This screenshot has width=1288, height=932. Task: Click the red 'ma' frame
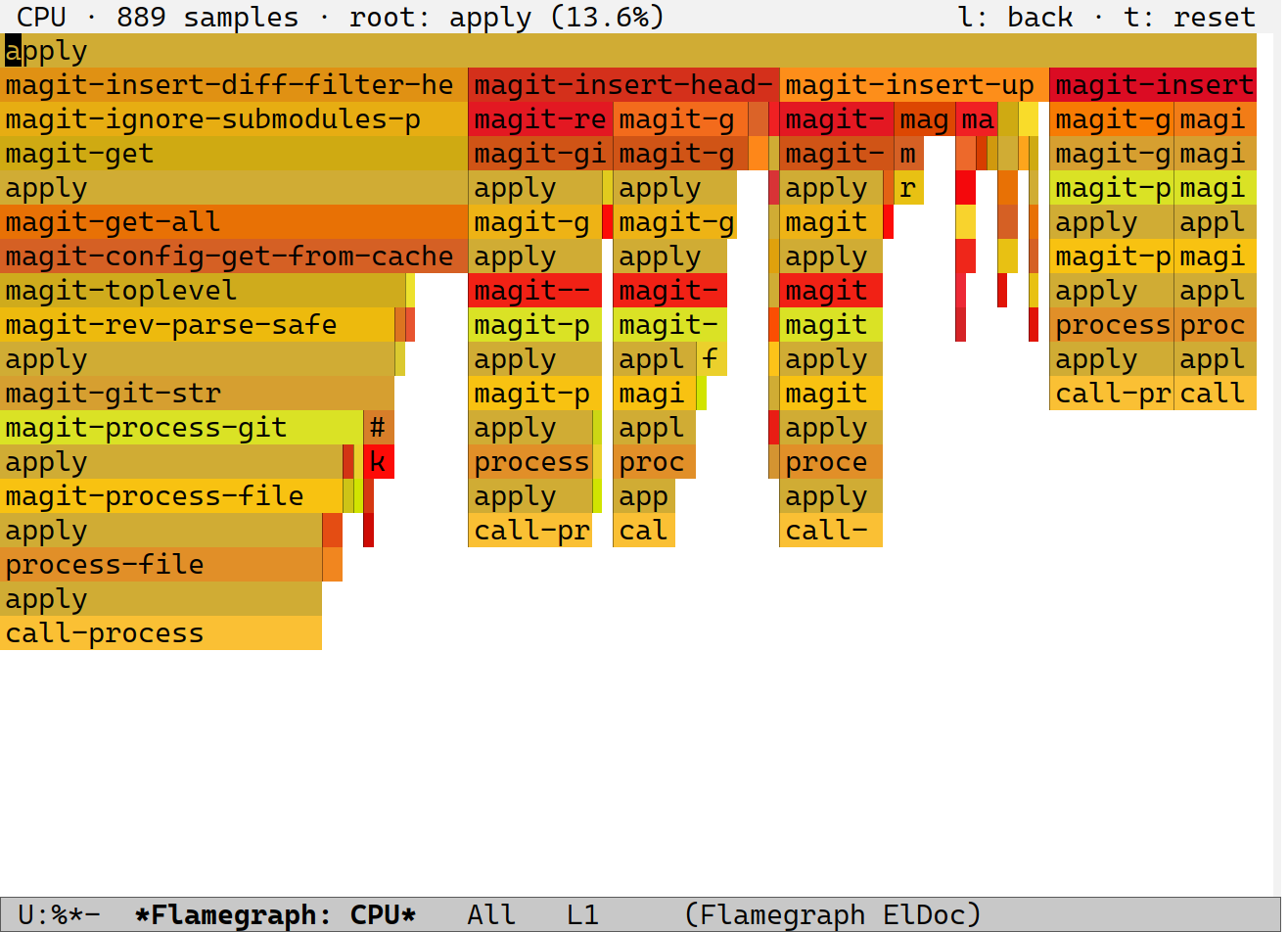(977, 119)
